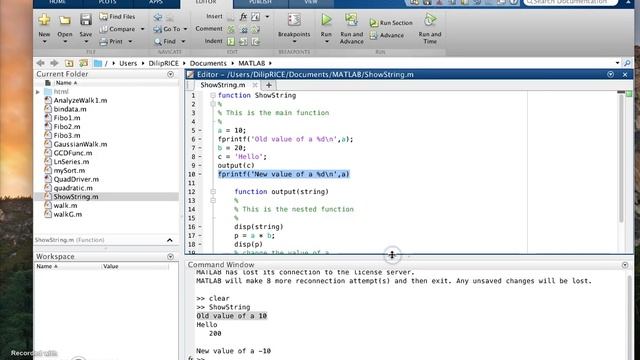The width and height of the screenshot is (640, 360).
Task: Select walkG.m in Current Folder
Action: (x=68, y=214)
